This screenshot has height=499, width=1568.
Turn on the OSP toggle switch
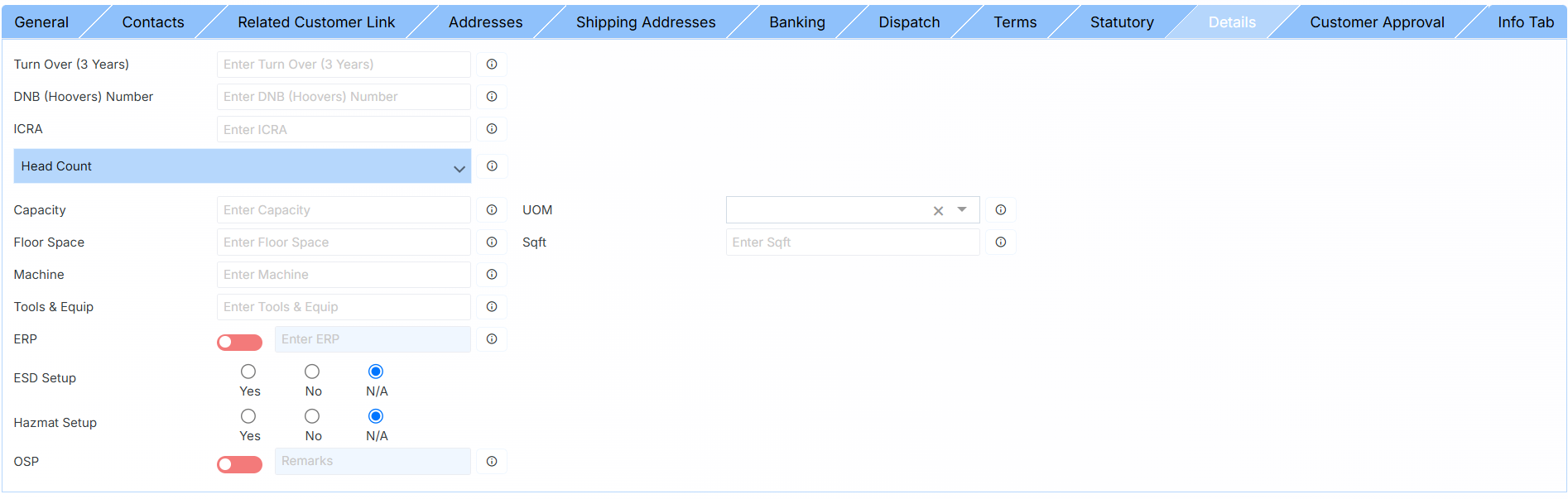point(239,464)
